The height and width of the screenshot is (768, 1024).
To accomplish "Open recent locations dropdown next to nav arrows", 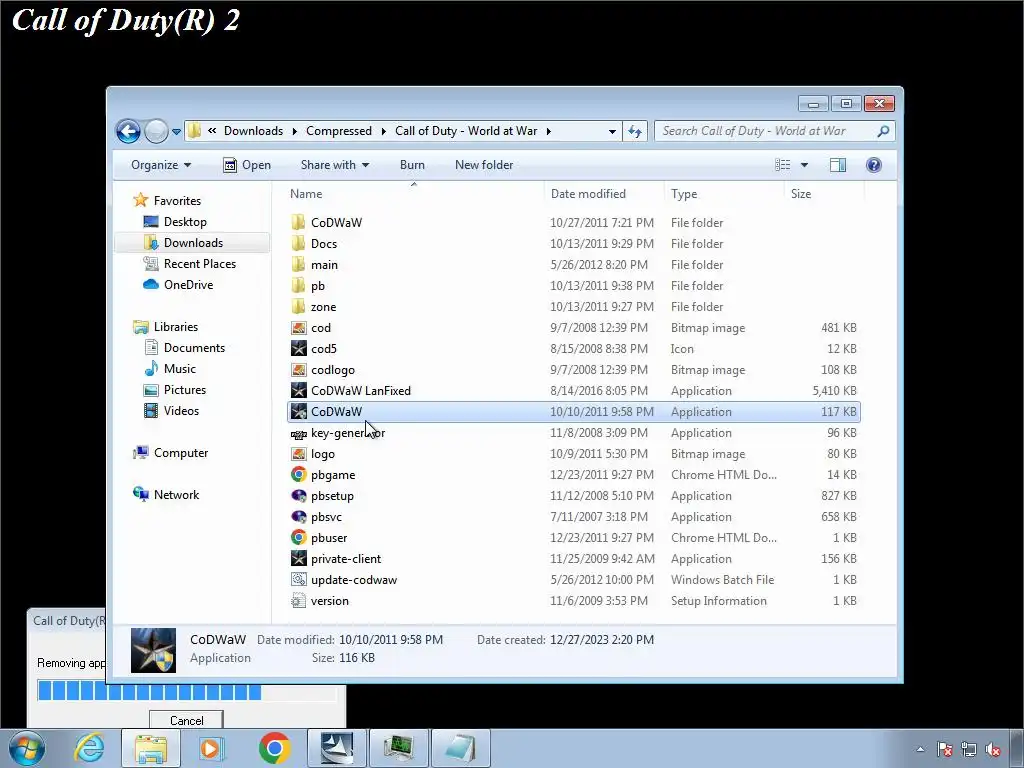I will (176, 132).
